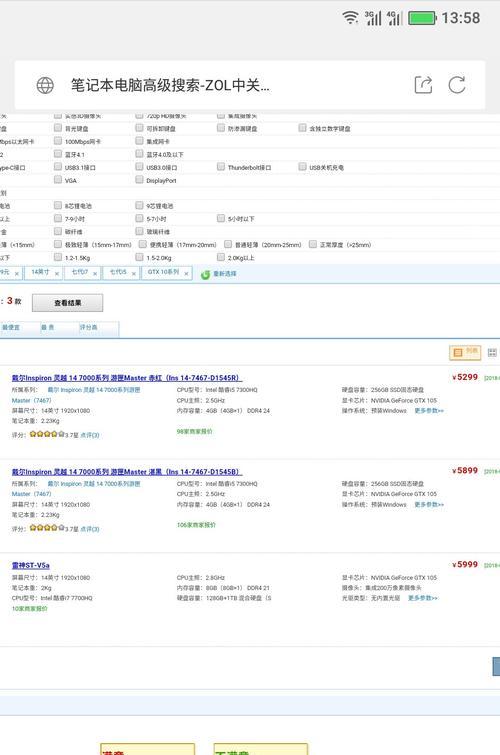Check the 8芯锂电池 checkbox

pos(58,205)
